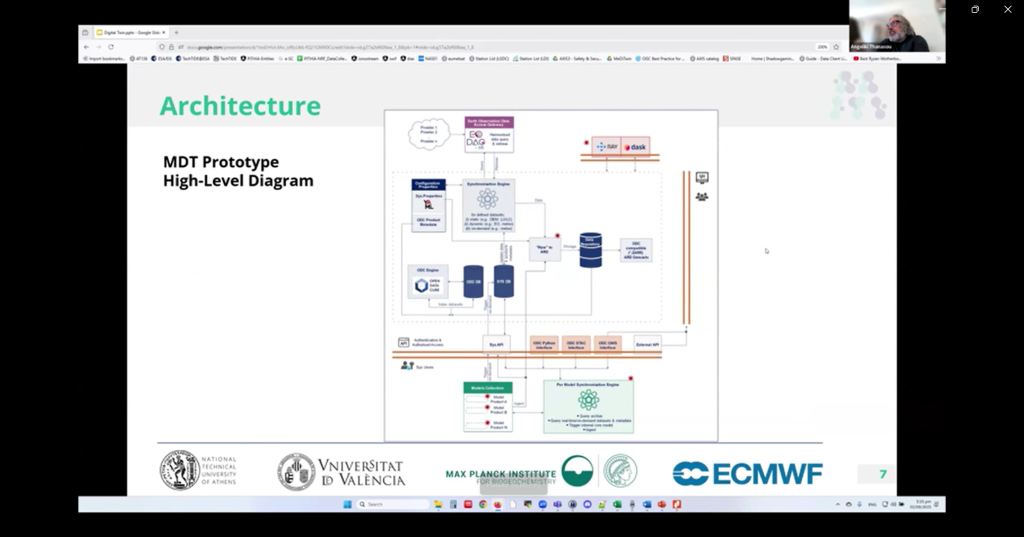Click the taskbar Search box
The height and width of the screenshot is (537, 1024).
tap(380, 504)
